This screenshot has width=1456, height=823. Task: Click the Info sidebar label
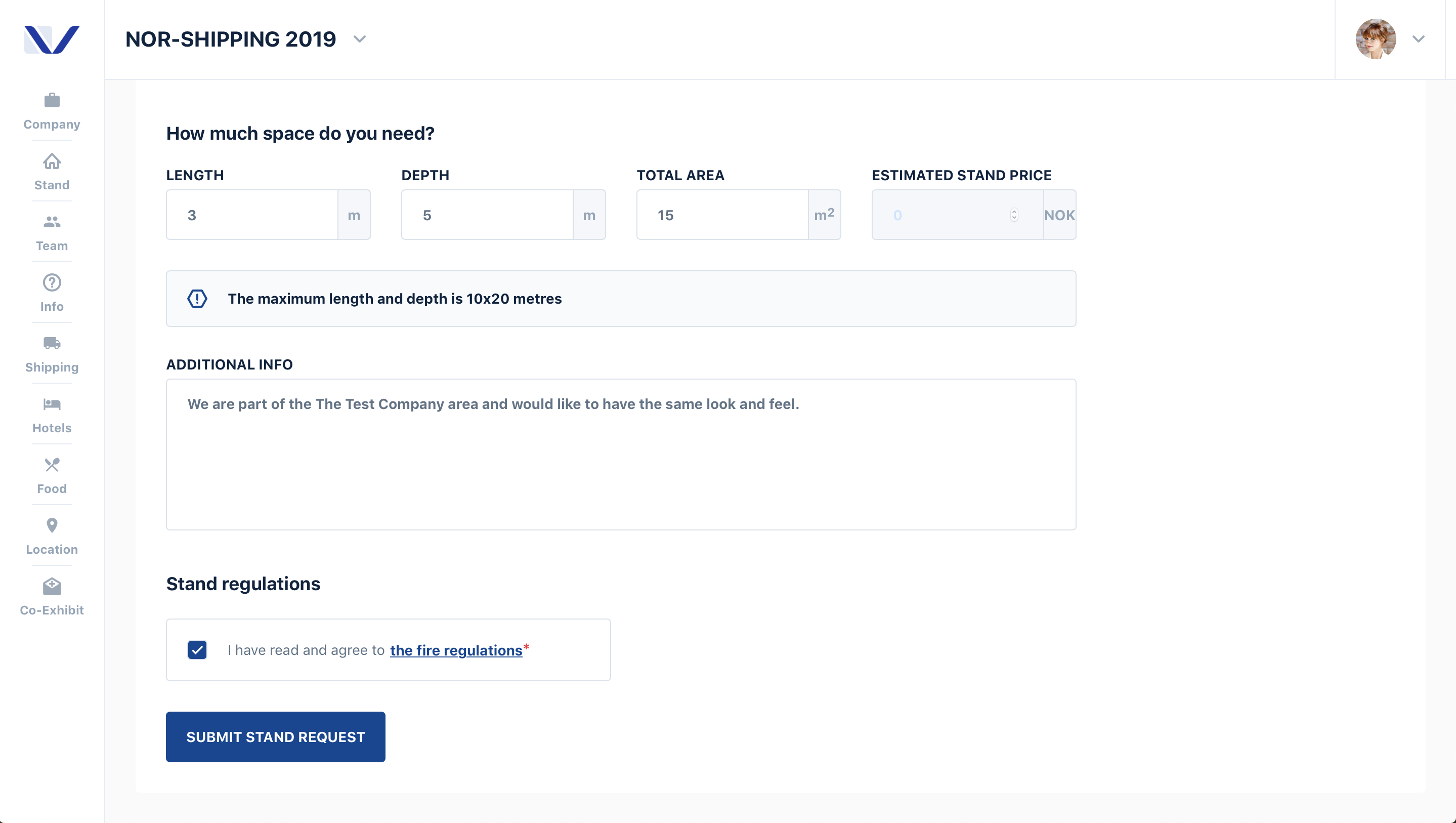(x=52, y=307)
